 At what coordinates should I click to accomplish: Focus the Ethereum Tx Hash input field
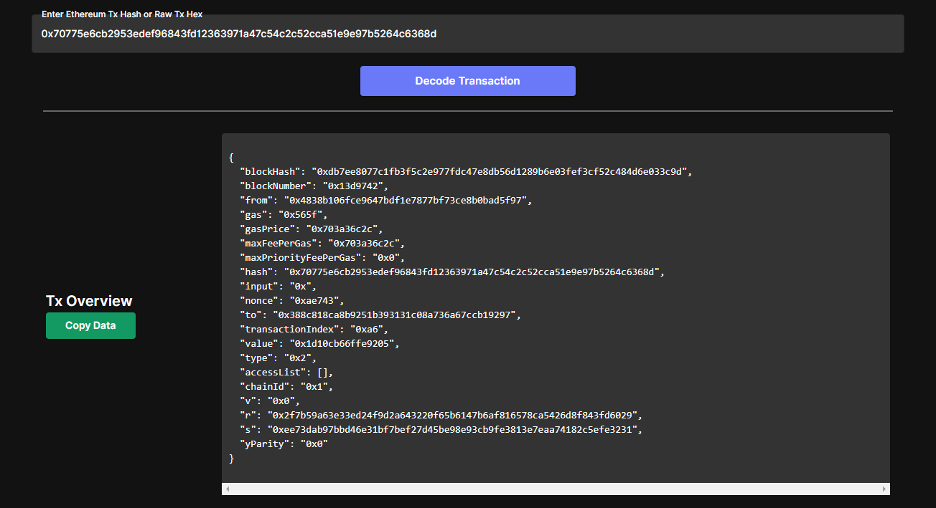pos(467,34)
